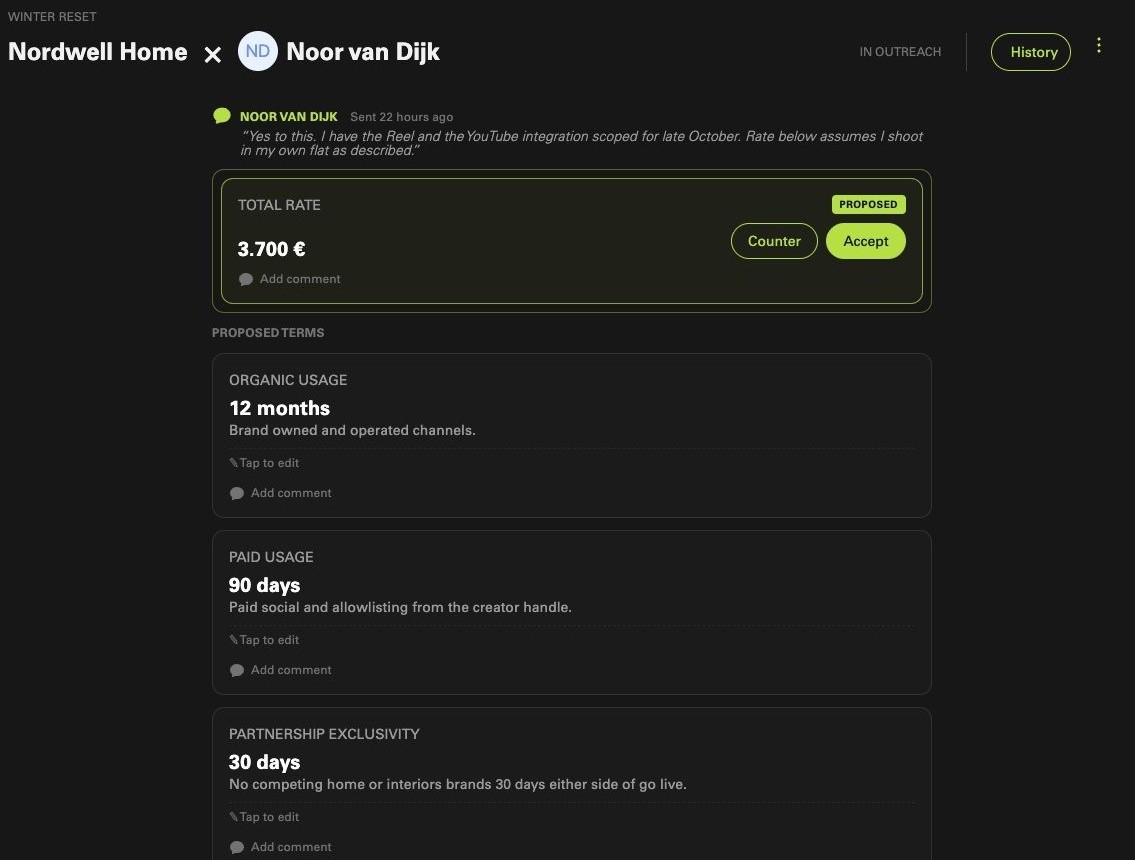The image size is (1135, 860).
Task: Click the '90 days' paid usage value
Action: (x=264, y=585)
